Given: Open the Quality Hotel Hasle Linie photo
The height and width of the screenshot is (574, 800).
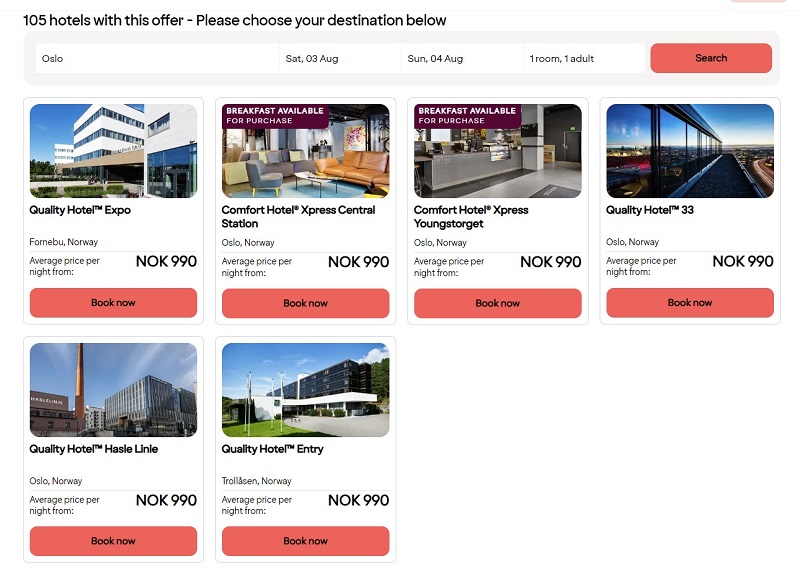Looking at the screenshot, I should 113,390.
